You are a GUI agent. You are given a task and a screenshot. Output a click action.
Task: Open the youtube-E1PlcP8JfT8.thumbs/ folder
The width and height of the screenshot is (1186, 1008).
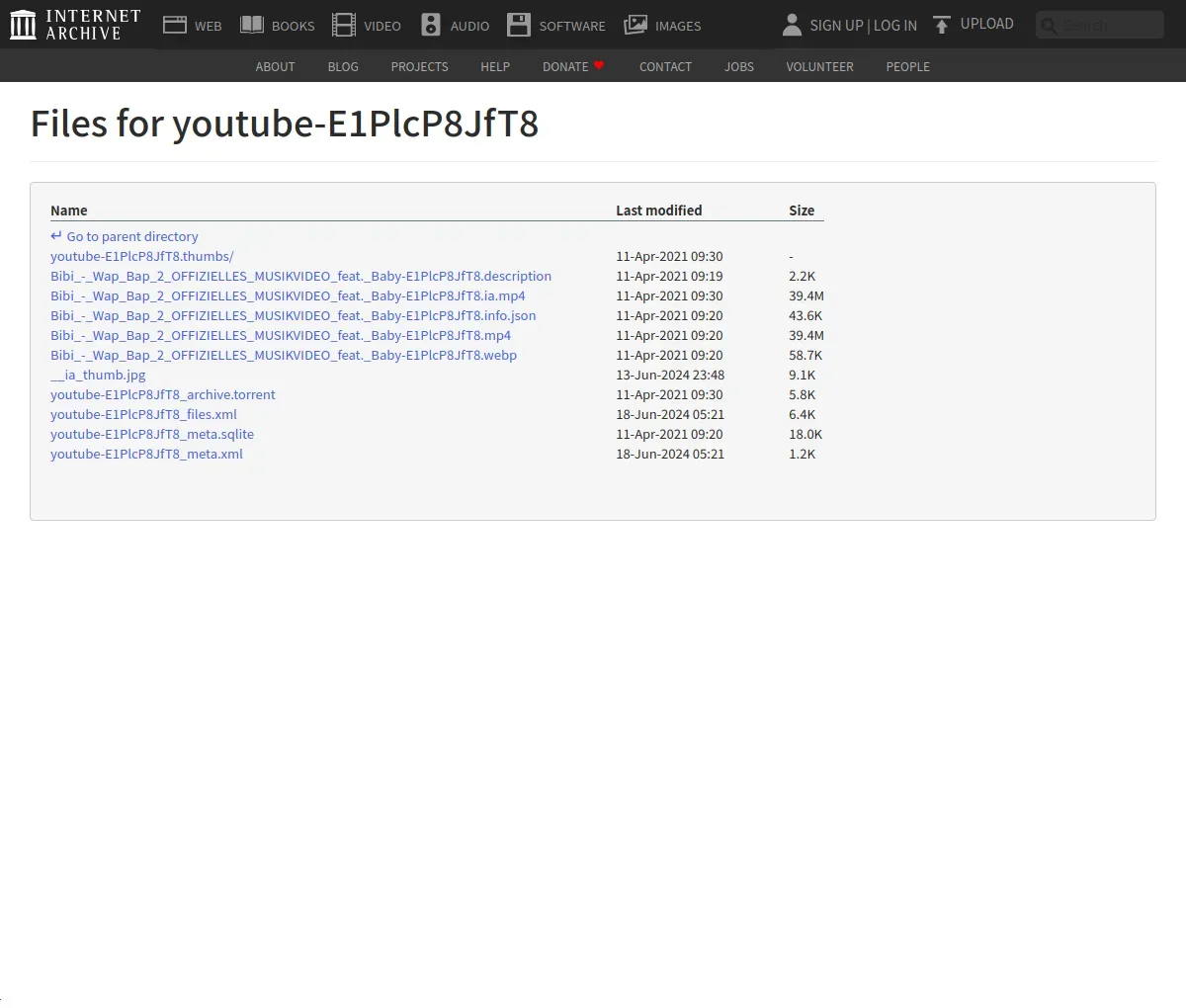142,256
